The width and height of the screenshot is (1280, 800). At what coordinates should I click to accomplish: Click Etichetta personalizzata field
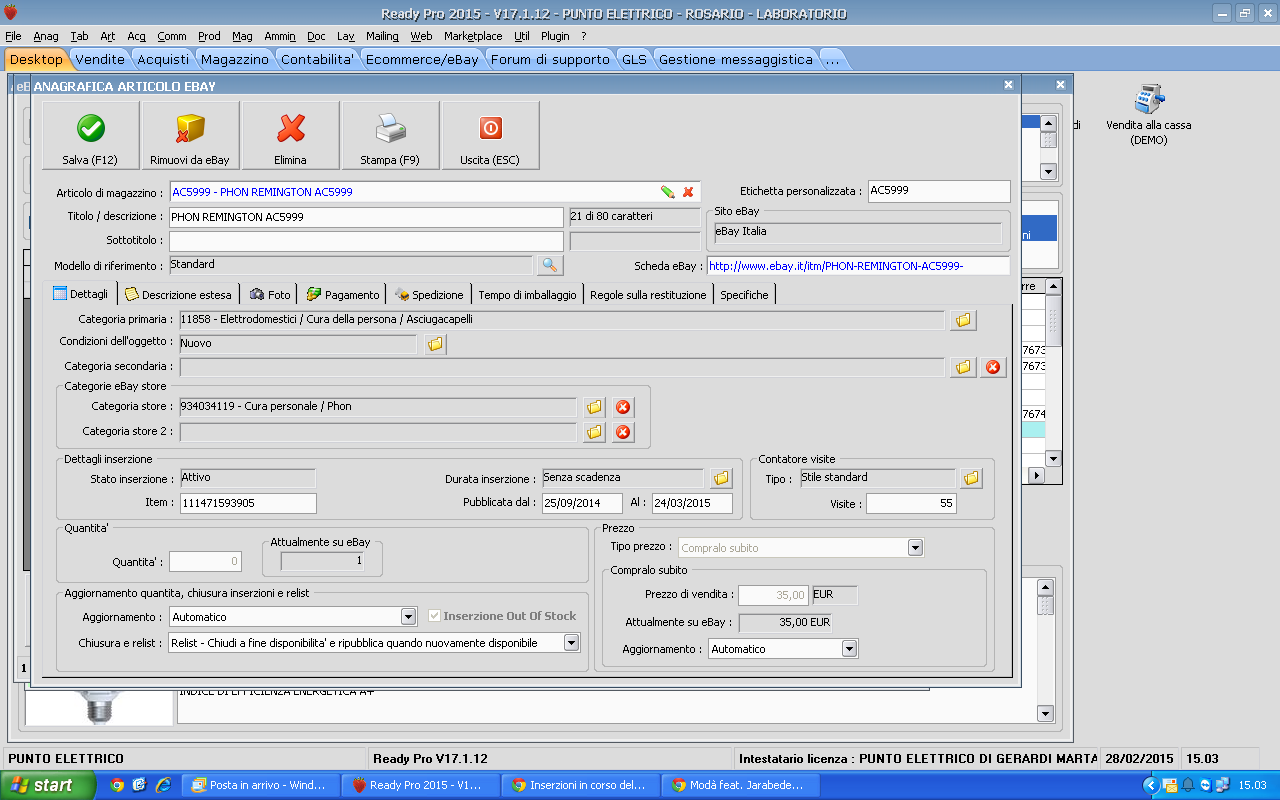pos(939,191)
